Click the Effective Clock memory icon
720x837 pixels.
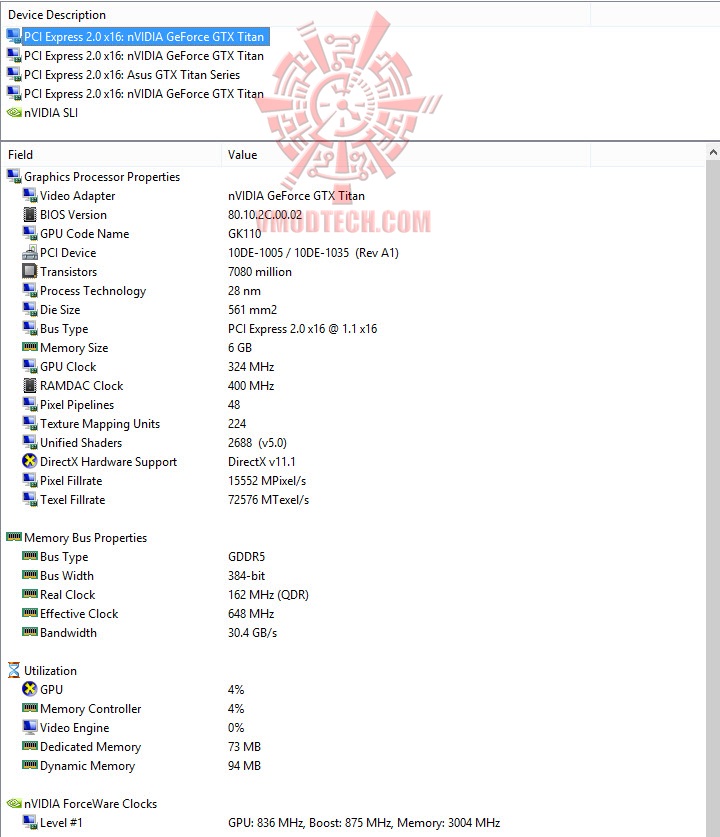tap(29, 613)
